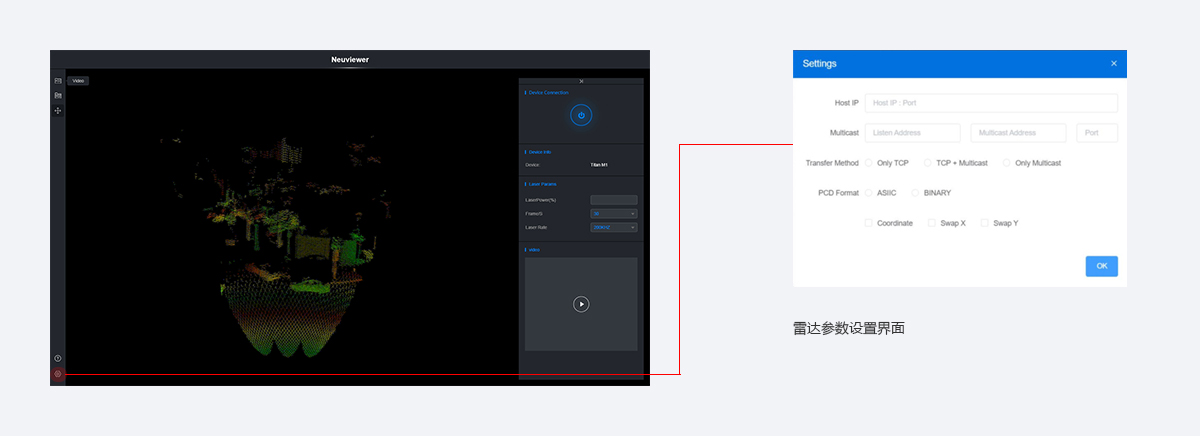Click the Video tab at top left
1200x436 pixels.
point(79,80)
